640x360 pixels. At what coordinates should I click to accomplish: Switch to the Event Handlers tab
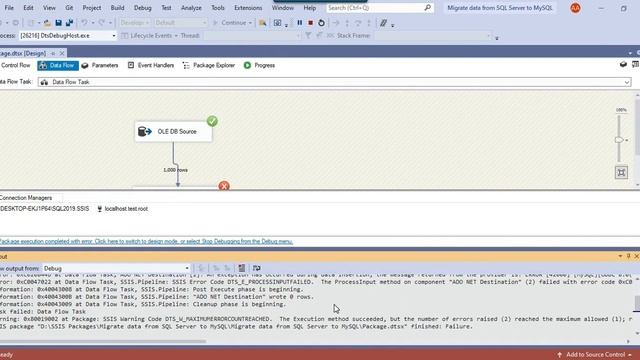click(151, 65)
